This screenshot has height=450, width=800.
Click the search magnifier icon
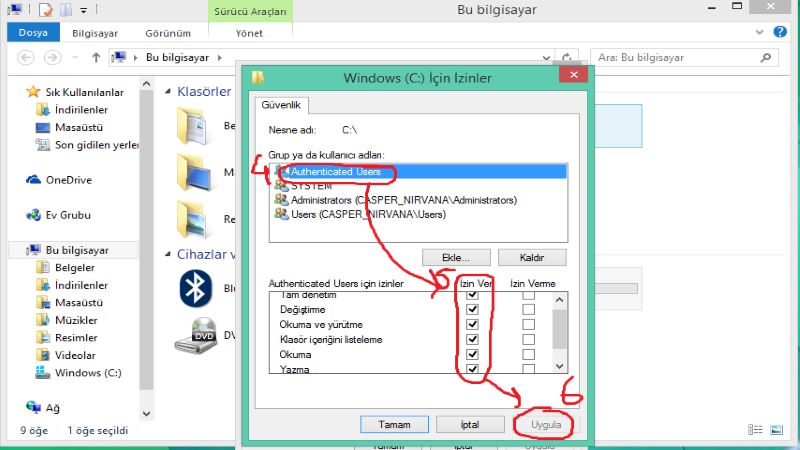click(765, 58)
